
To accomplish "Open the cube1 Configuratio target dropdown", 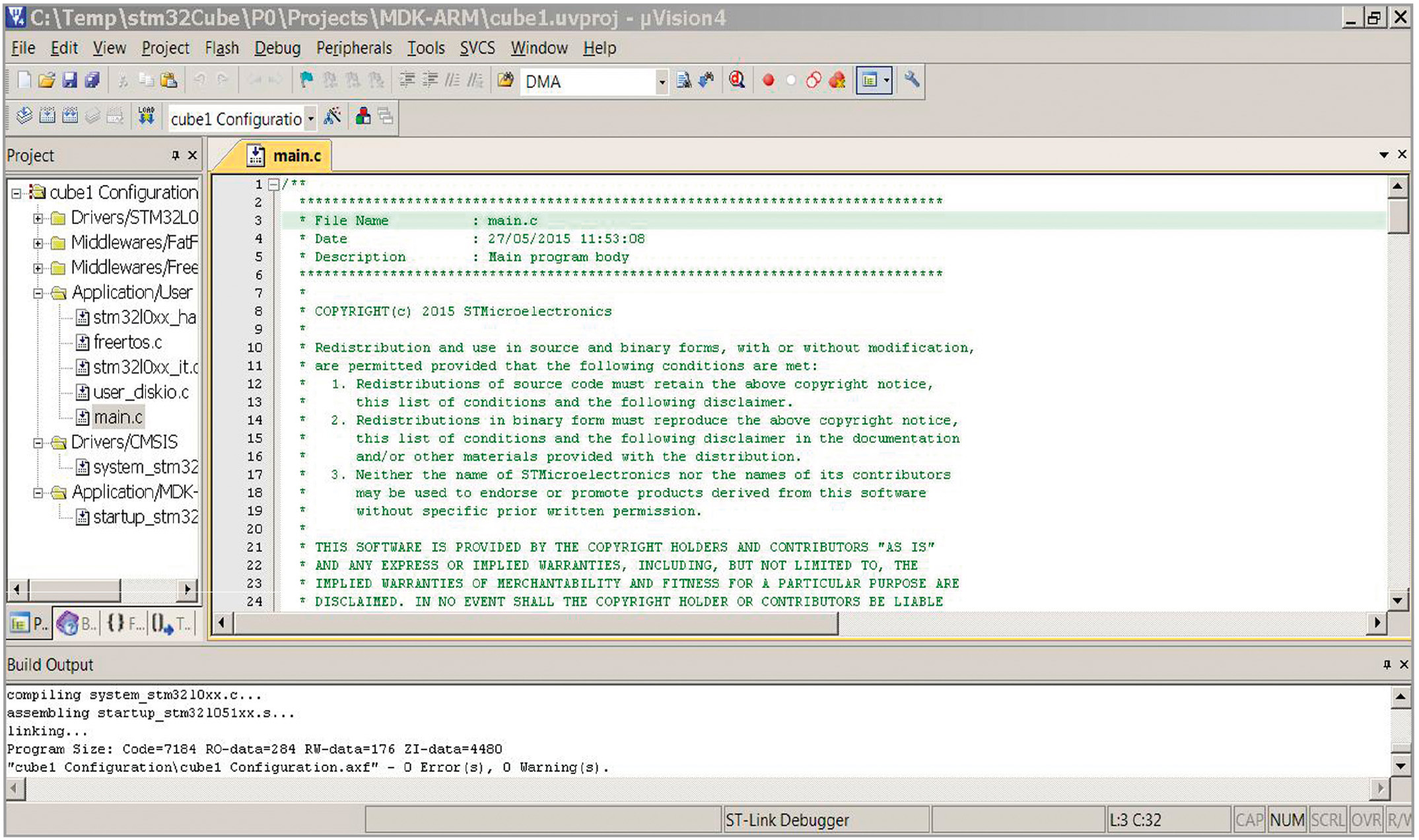I will pyautogui.click(x=310, y=119).
